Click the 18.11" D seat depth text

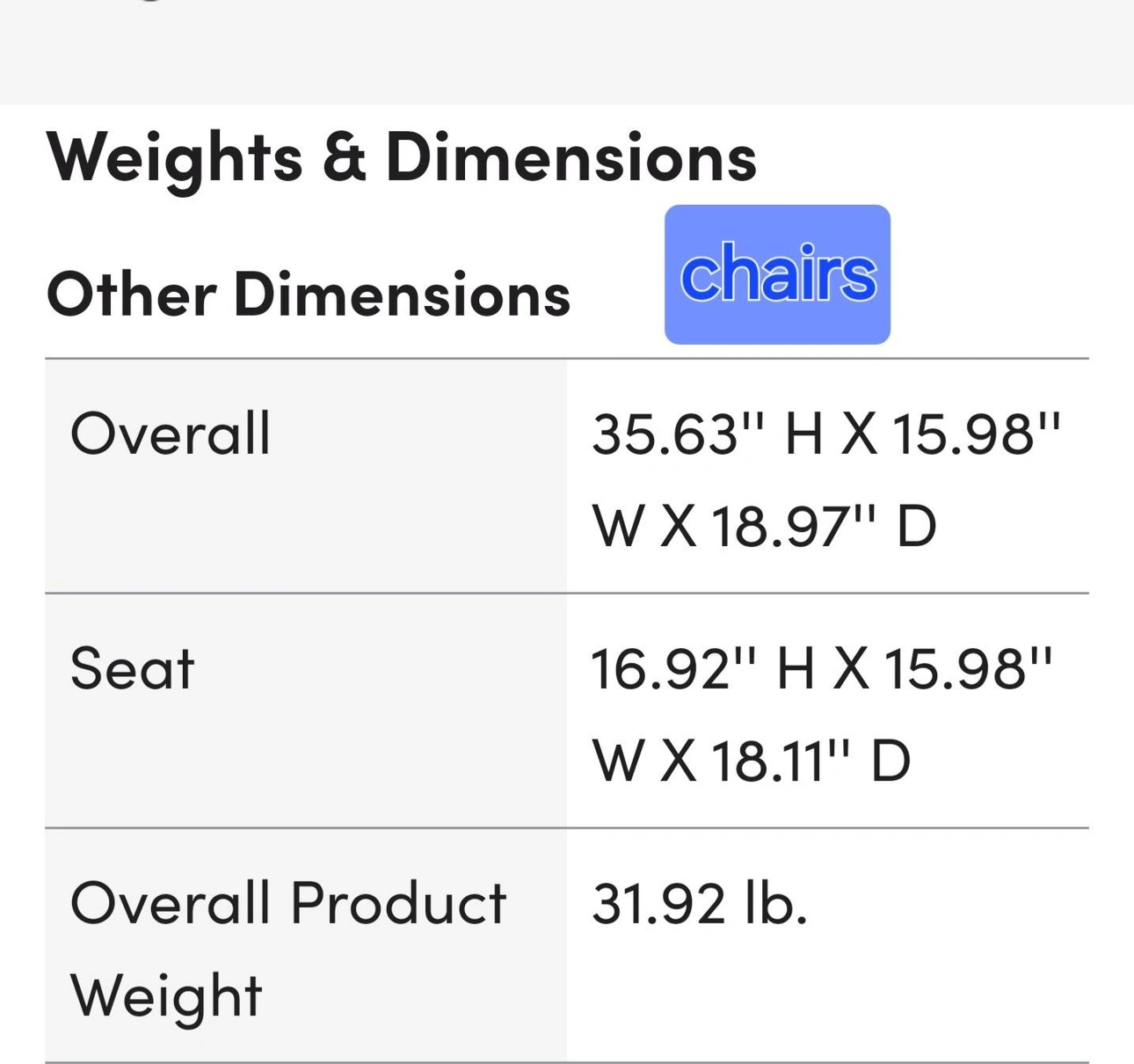click(811, 761)
